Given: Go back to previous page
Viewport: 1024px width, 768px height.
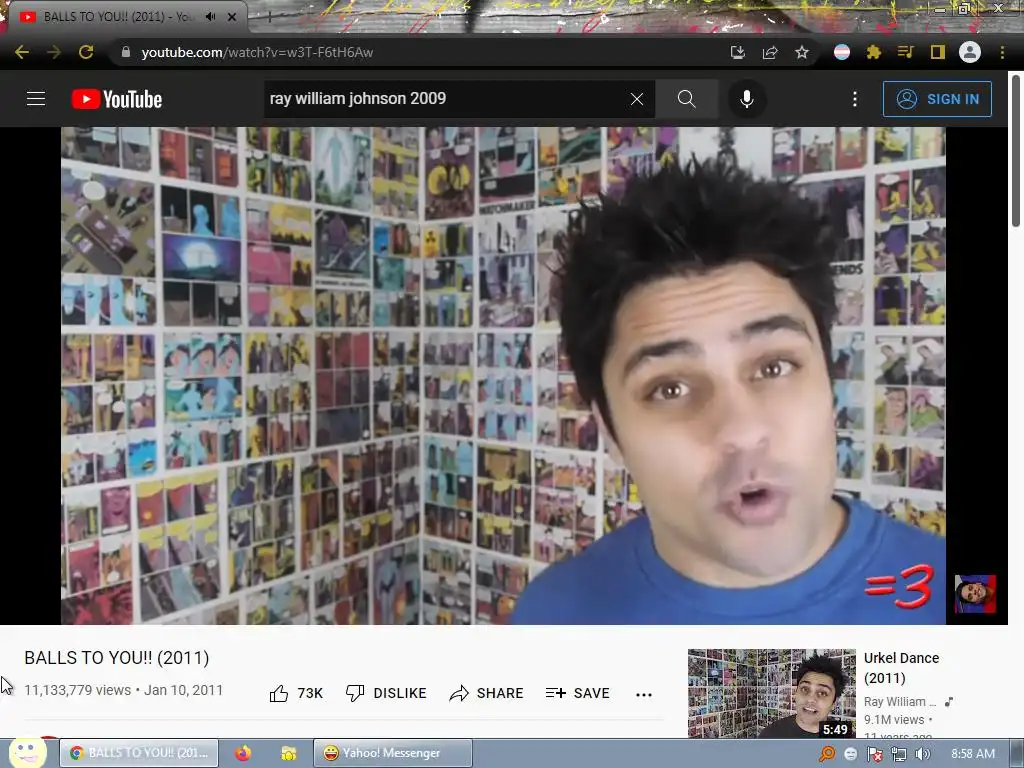Looking at the screenshot, I should [22, 52].
